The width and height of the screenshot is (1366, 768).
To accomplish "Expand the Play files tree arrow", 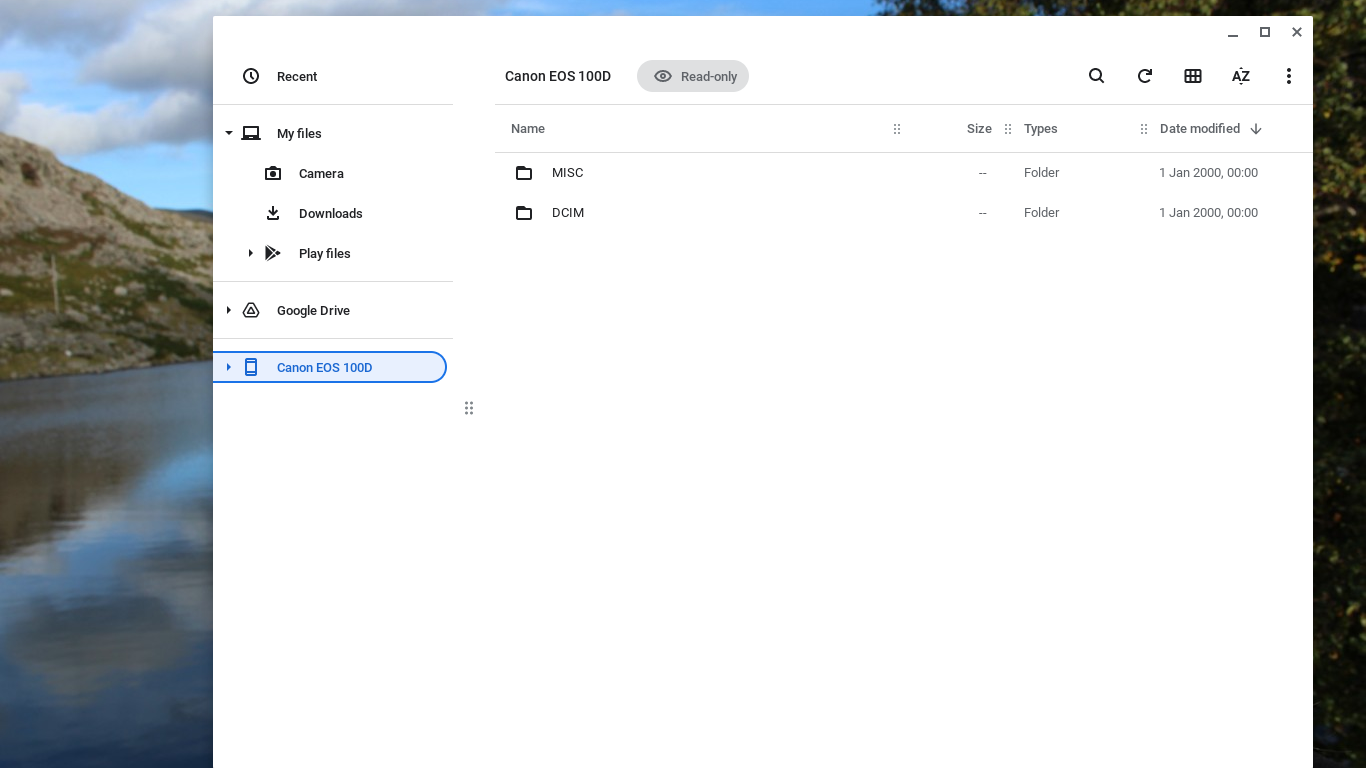I will pyautogui.click(x=251, y=253).
